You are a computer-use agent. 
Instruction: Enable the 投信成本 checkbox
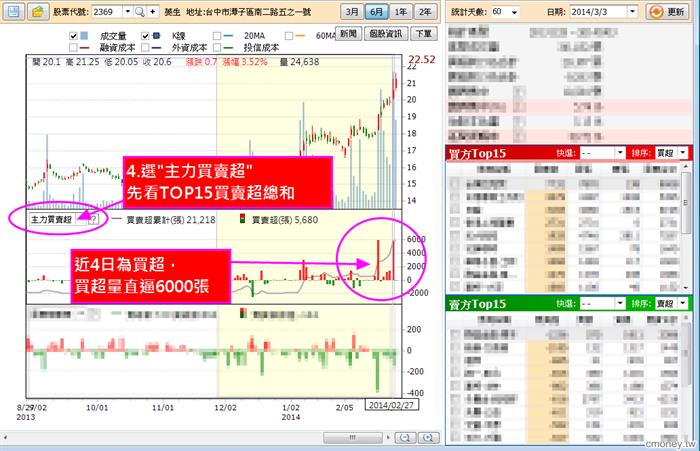click(217, 47)
